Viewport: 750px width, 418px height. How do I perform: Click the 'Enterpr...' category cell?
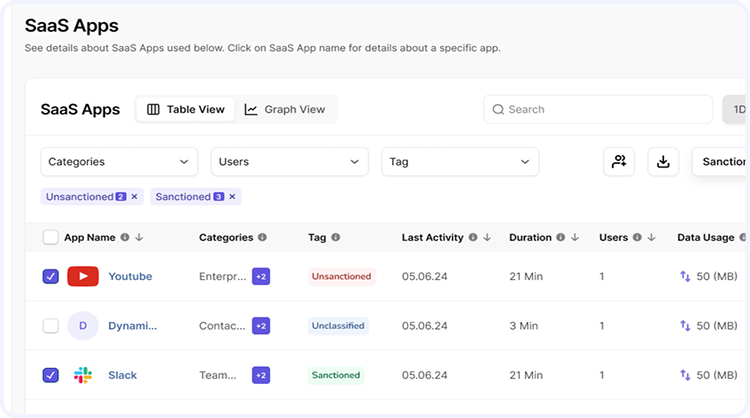[222, 276]
